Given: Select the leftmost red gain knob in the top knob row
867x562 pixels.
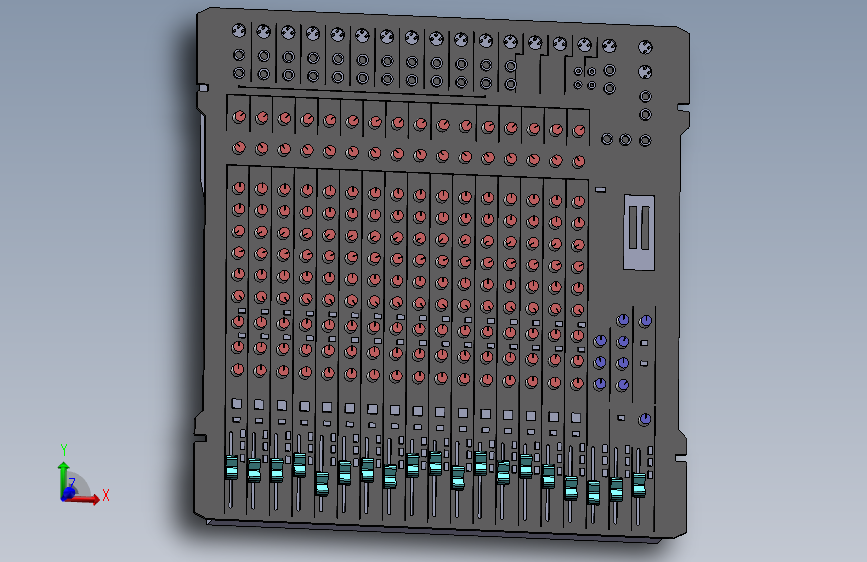Looking at the screenshot, I should pyautogui.click(x=239, y=117).
